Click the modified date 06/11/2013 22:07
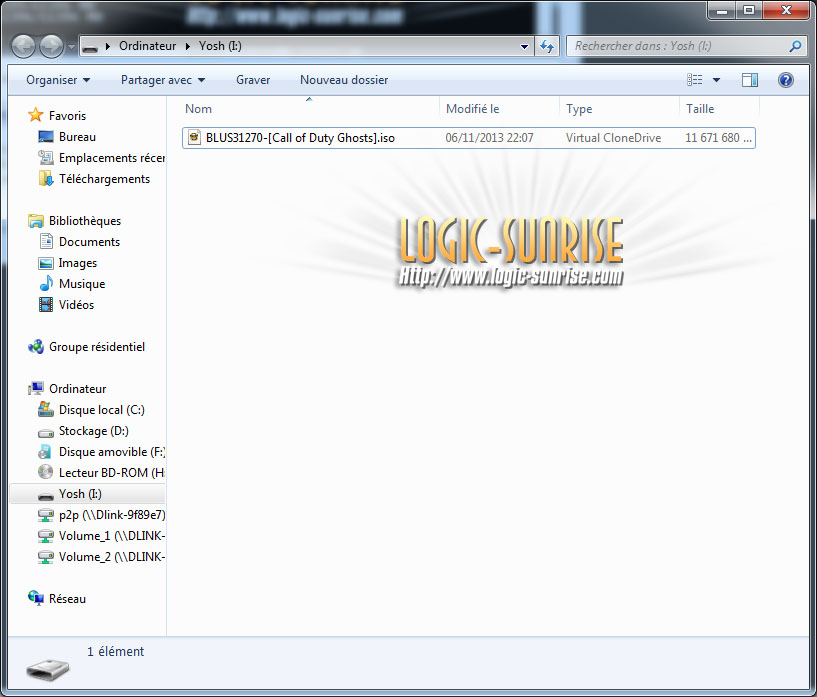The height and width of the screenshot is (697, 817). 489,138
